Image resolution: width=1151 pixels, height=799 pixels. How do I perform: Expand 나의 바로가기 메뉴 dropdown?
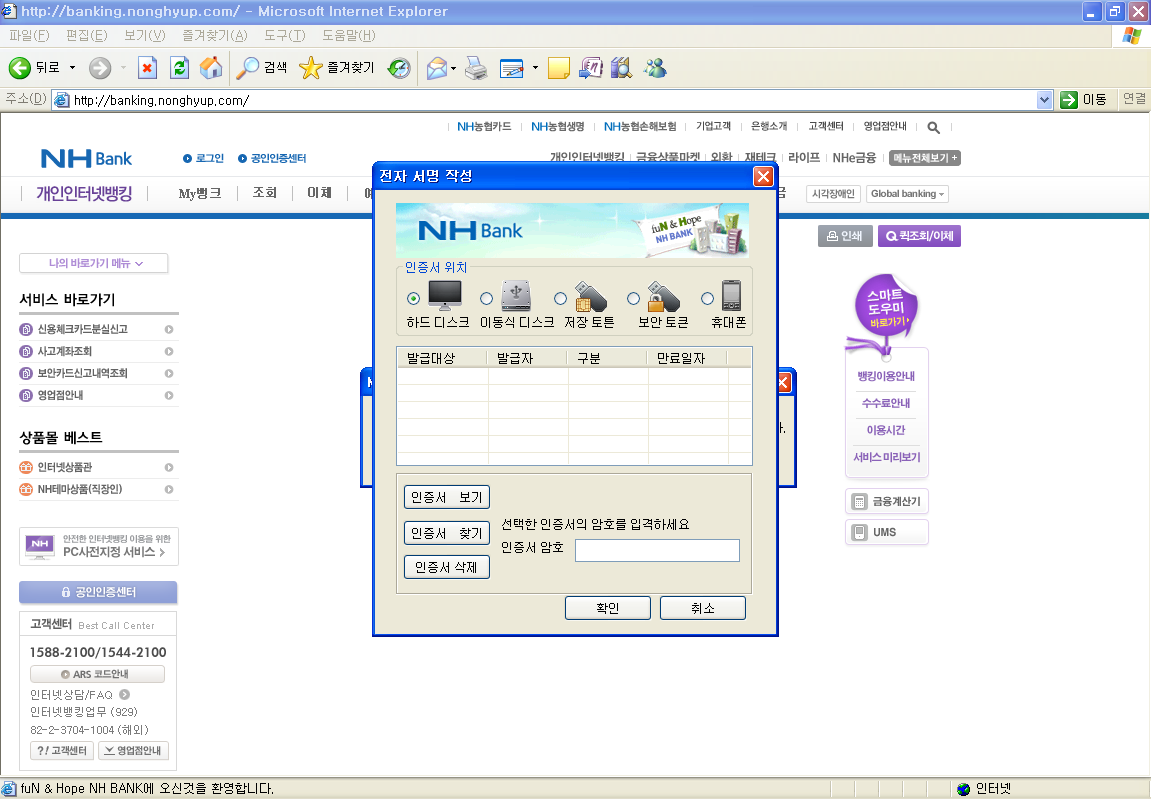94,263
